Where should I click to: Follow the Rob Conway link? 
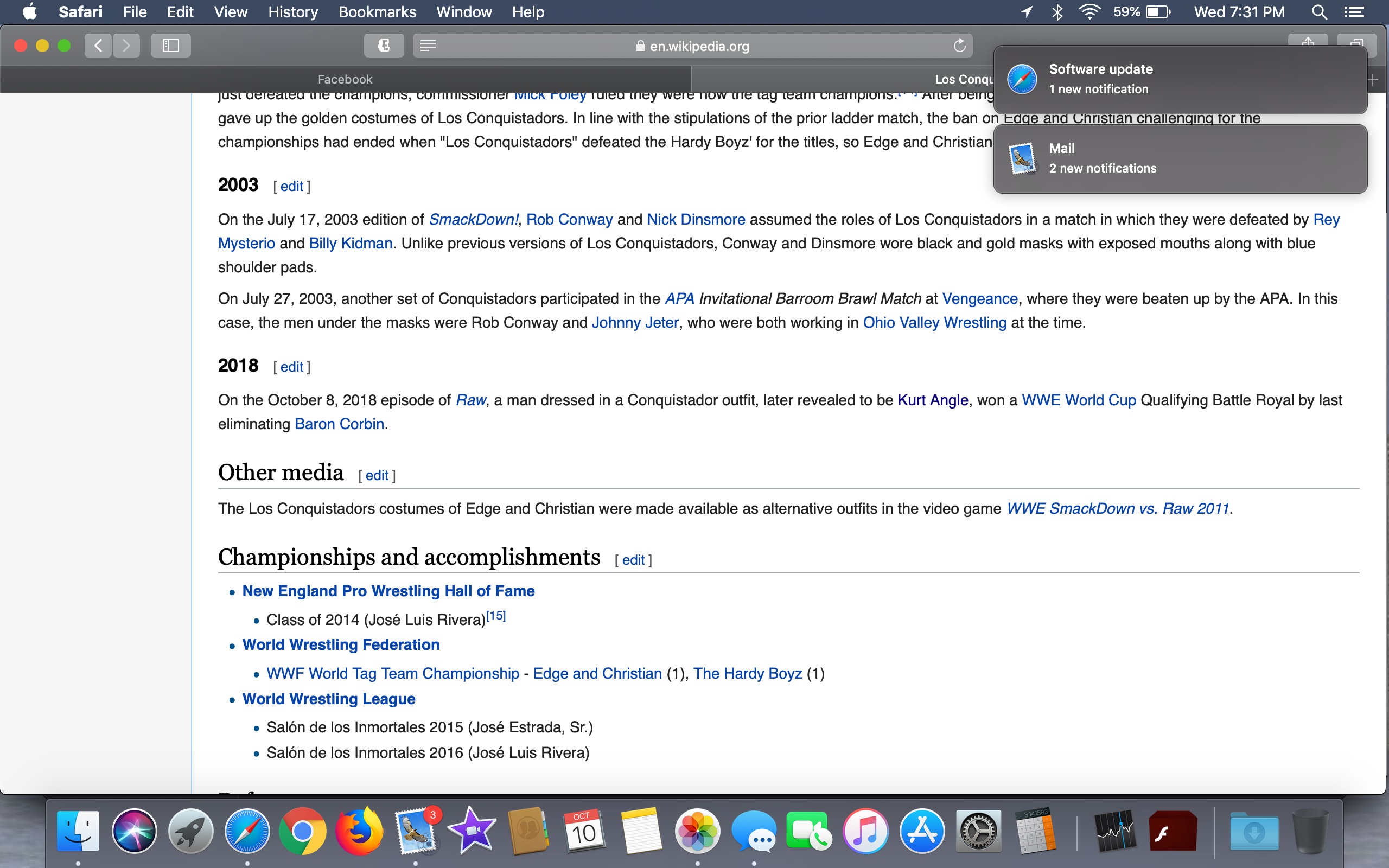tap(569, 219)
